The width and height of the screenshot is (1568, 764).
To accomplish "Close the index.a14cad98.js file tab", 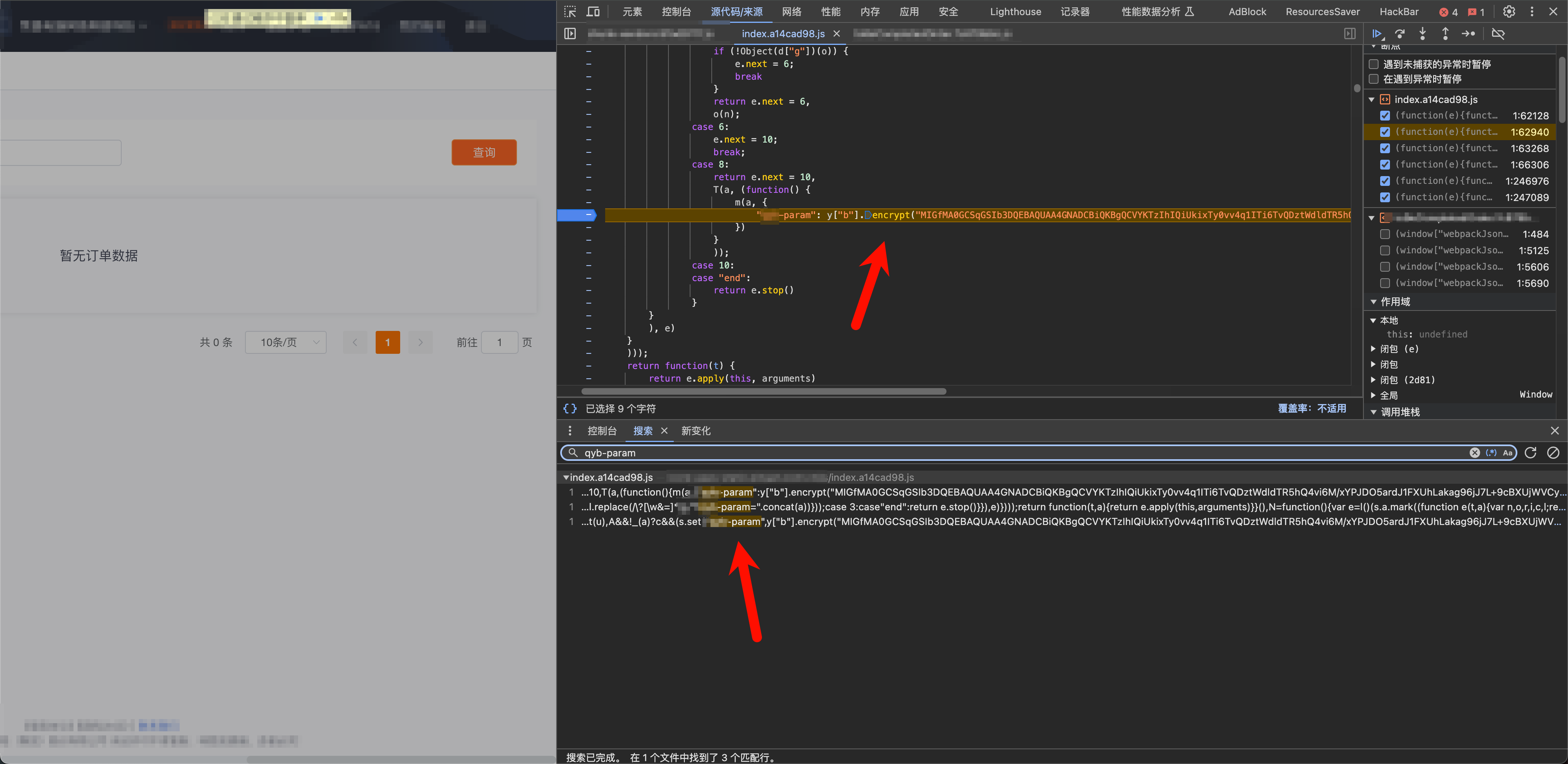I will 836,34.
